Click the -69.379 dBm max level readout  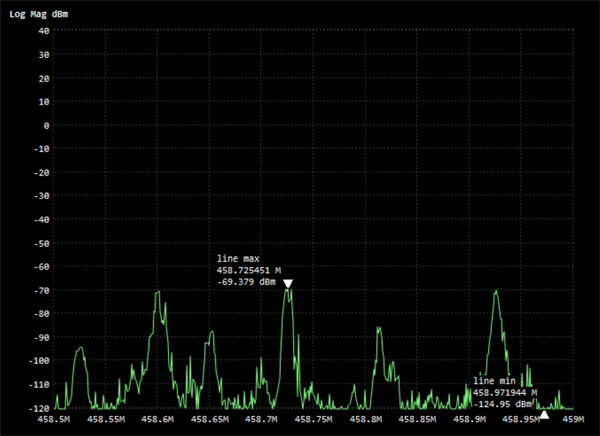(246, 282)
